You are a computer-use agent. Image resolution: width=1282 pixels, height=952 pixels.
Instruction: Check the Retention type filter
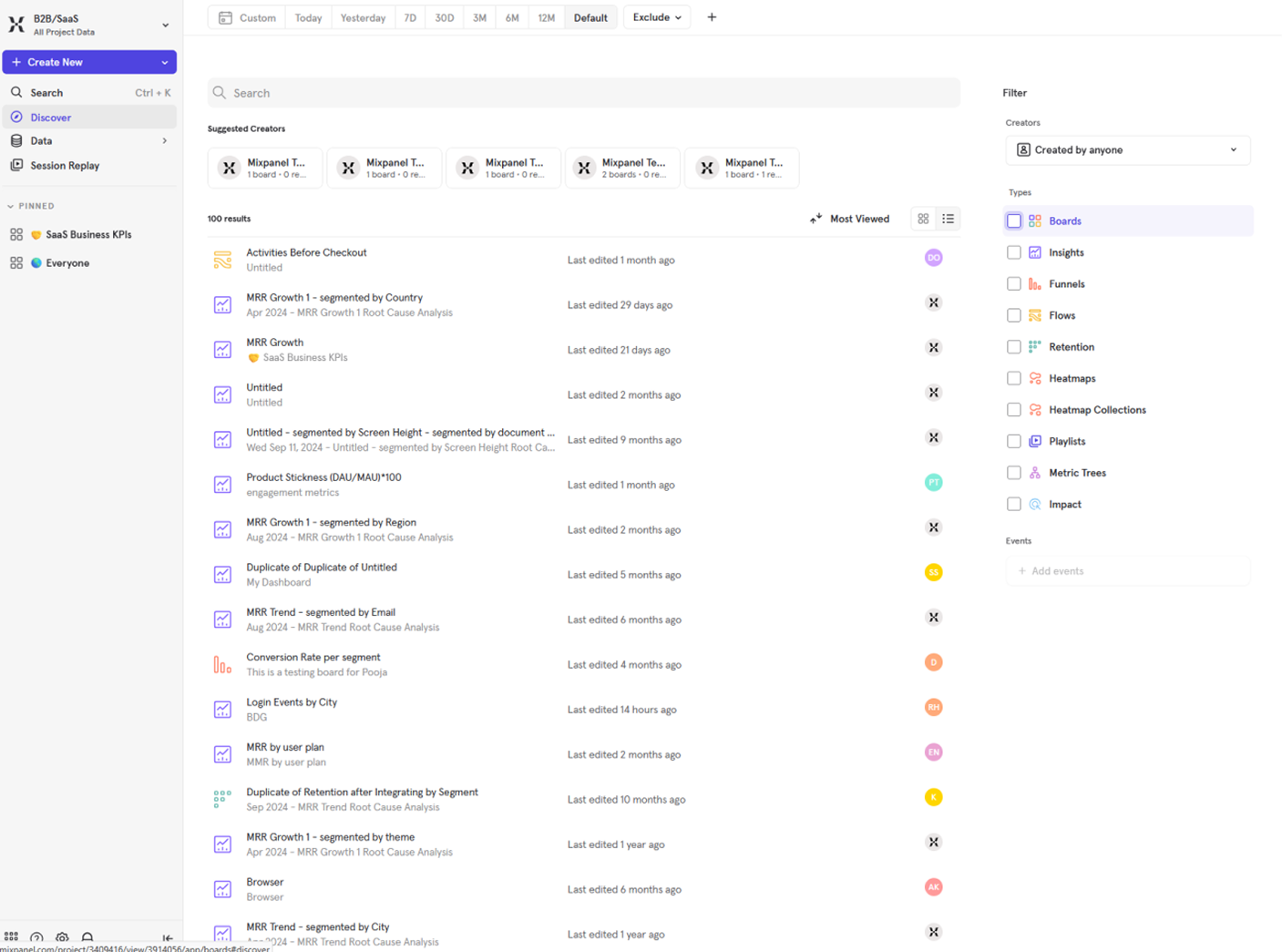click(1013, 346)
